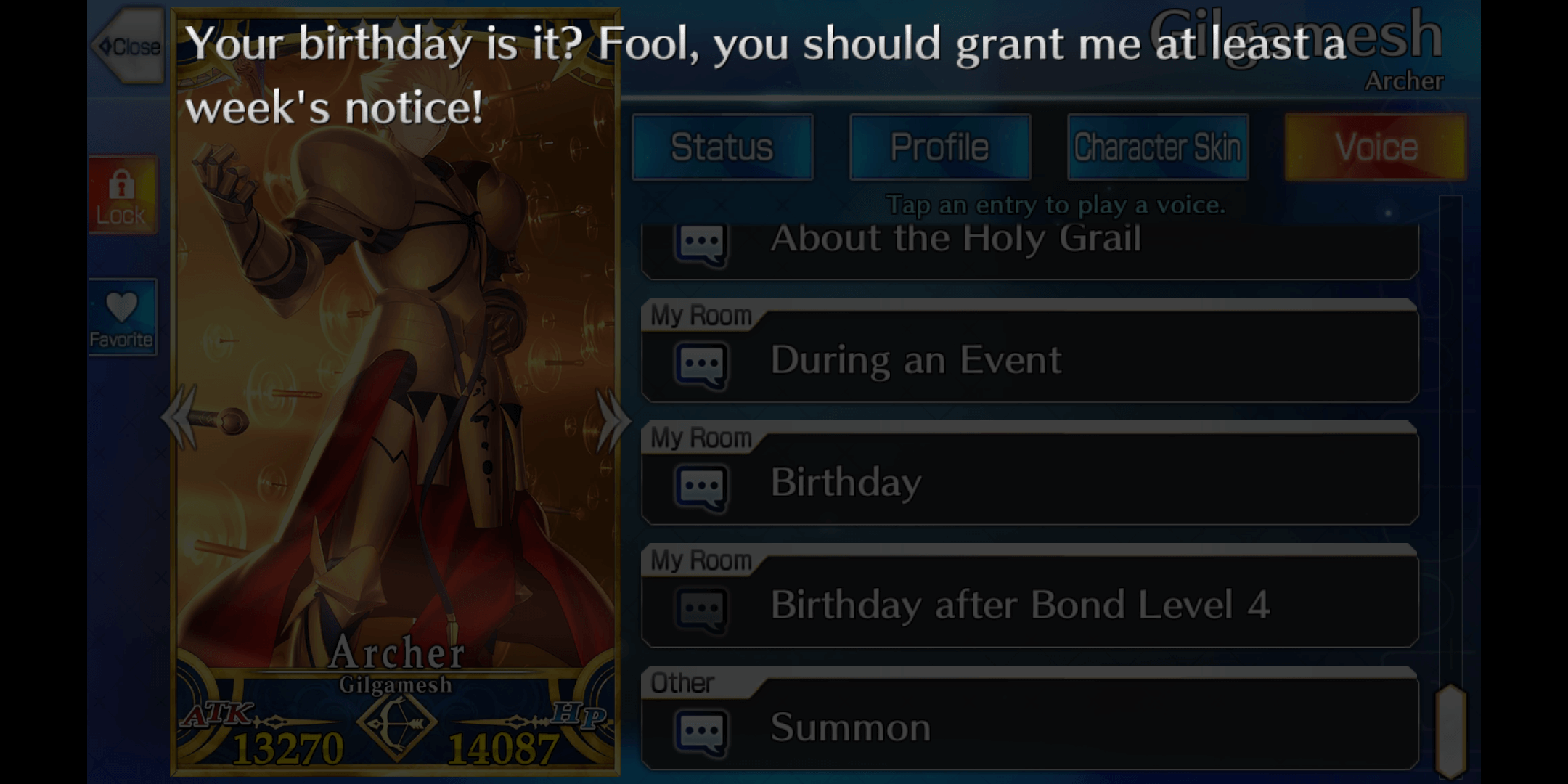Tap speech bubble icon beside Birthday

(701, 486)
